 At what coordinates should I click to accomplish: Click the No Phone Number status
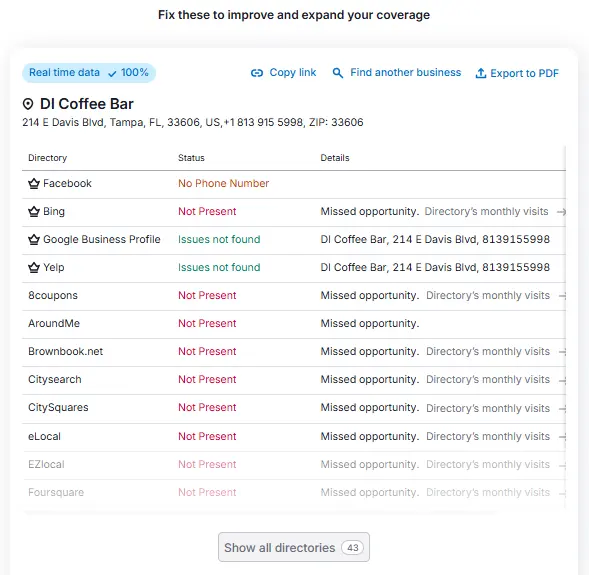pyautogui.click(x=224, y=183)
